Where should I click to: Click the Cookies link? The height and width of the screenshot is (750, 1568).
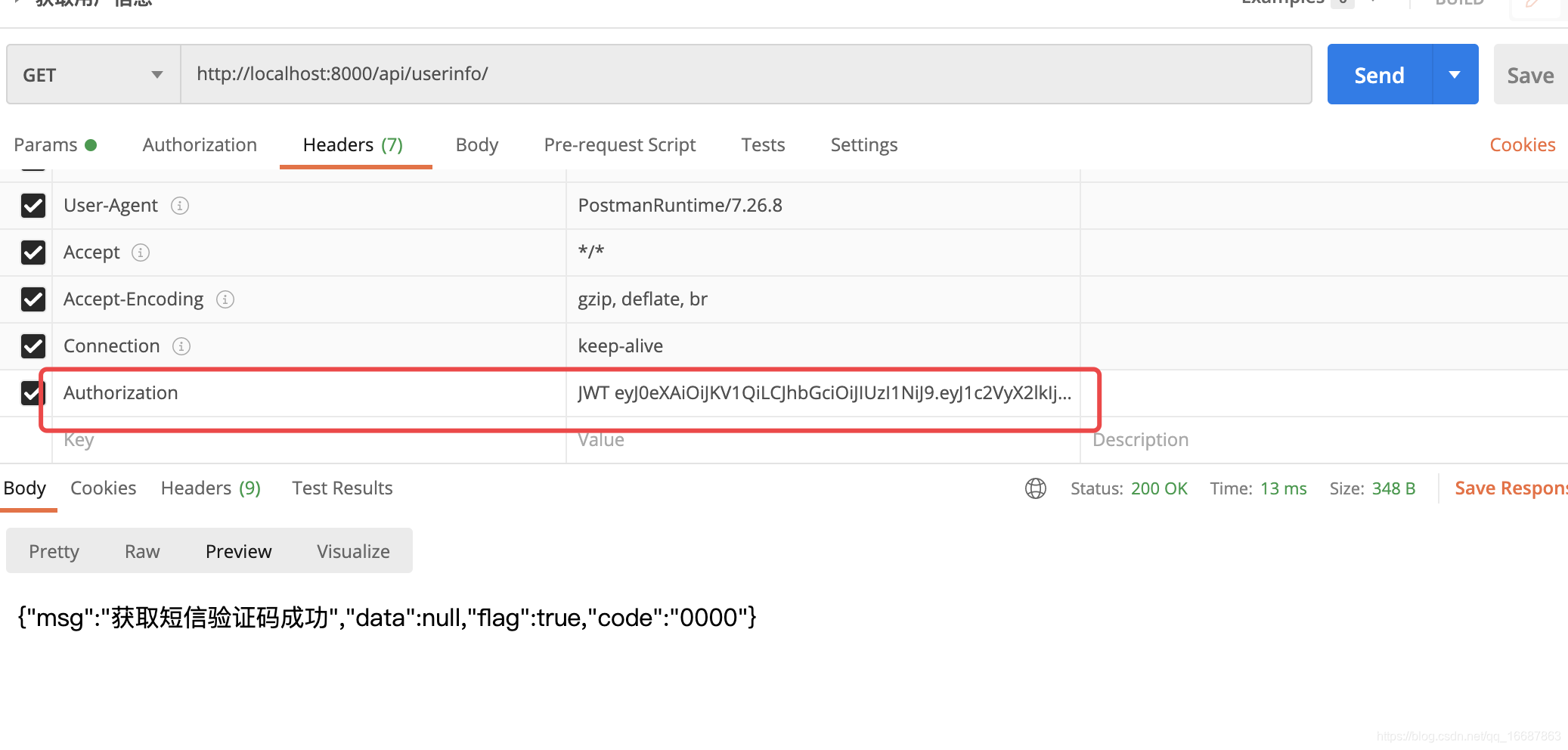(1522, 144)
